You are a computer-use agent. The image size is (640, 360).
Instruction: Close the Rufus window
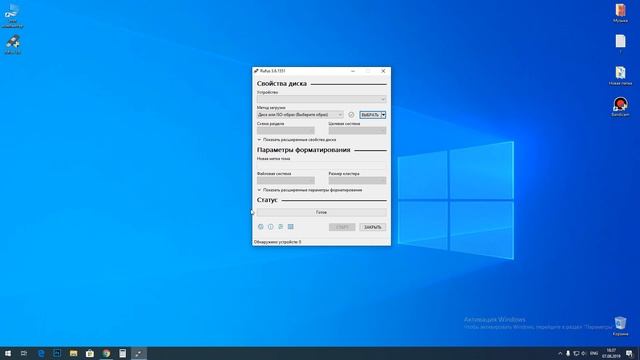(383, 71)
